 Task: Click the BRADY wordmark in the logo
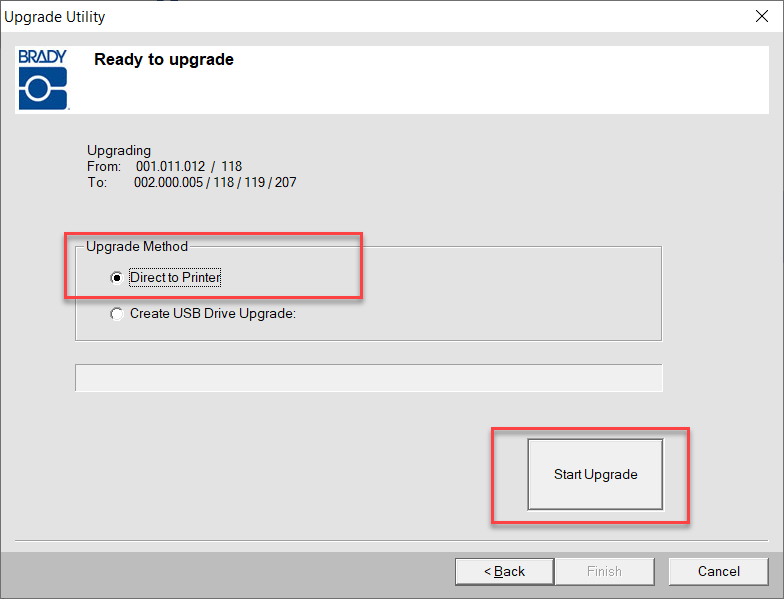coord(42,57)
